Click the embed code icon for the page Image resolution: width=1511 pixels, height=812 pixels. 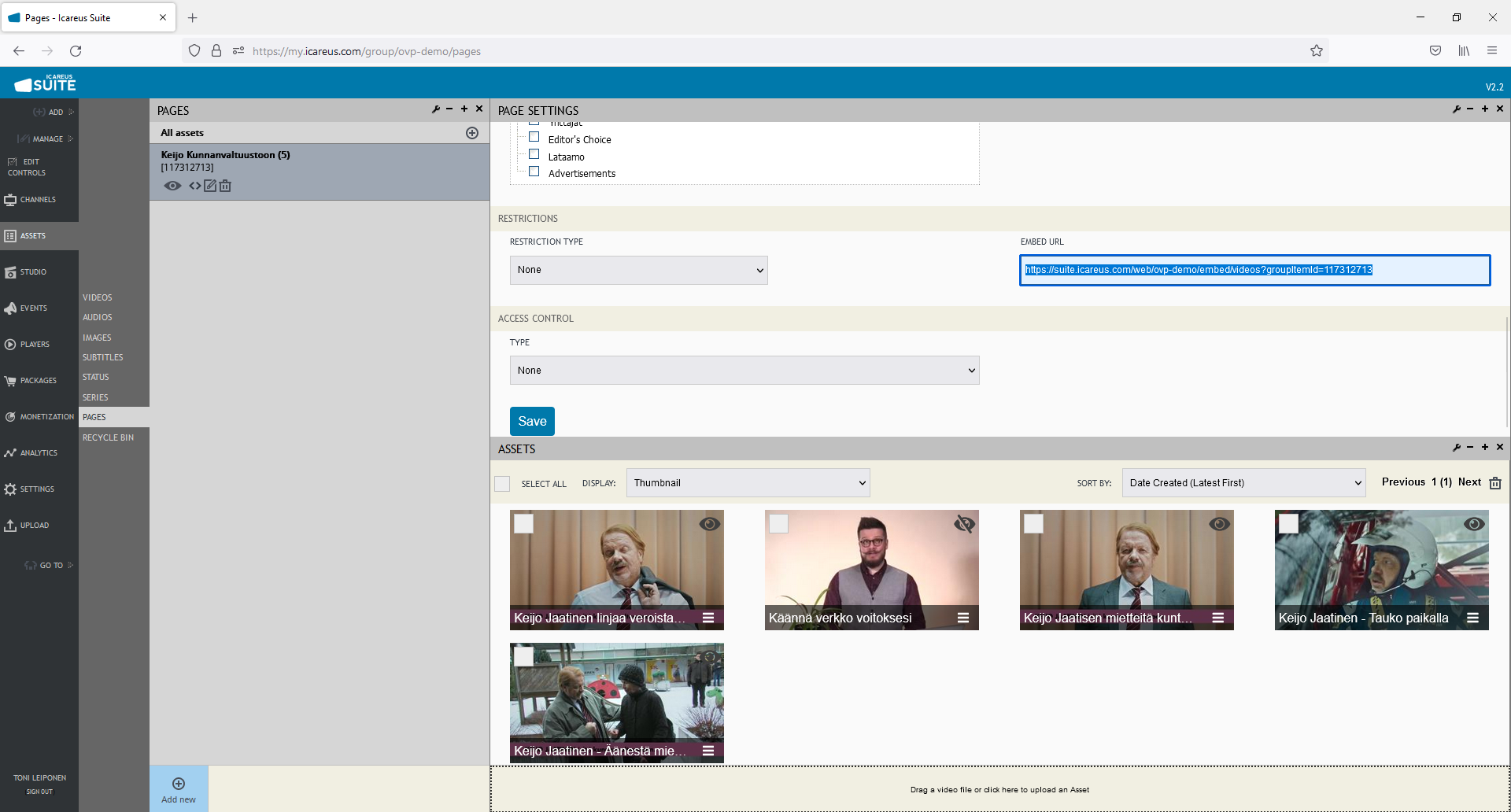click(194, 186)
